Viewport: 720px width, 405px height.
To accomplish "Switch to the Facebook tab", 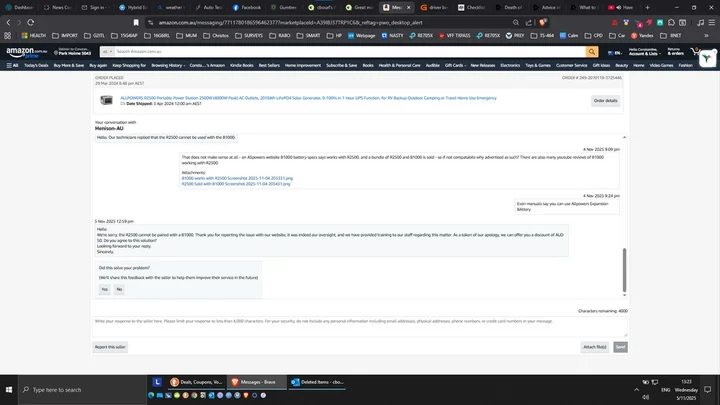I will (x=247, y=7).
